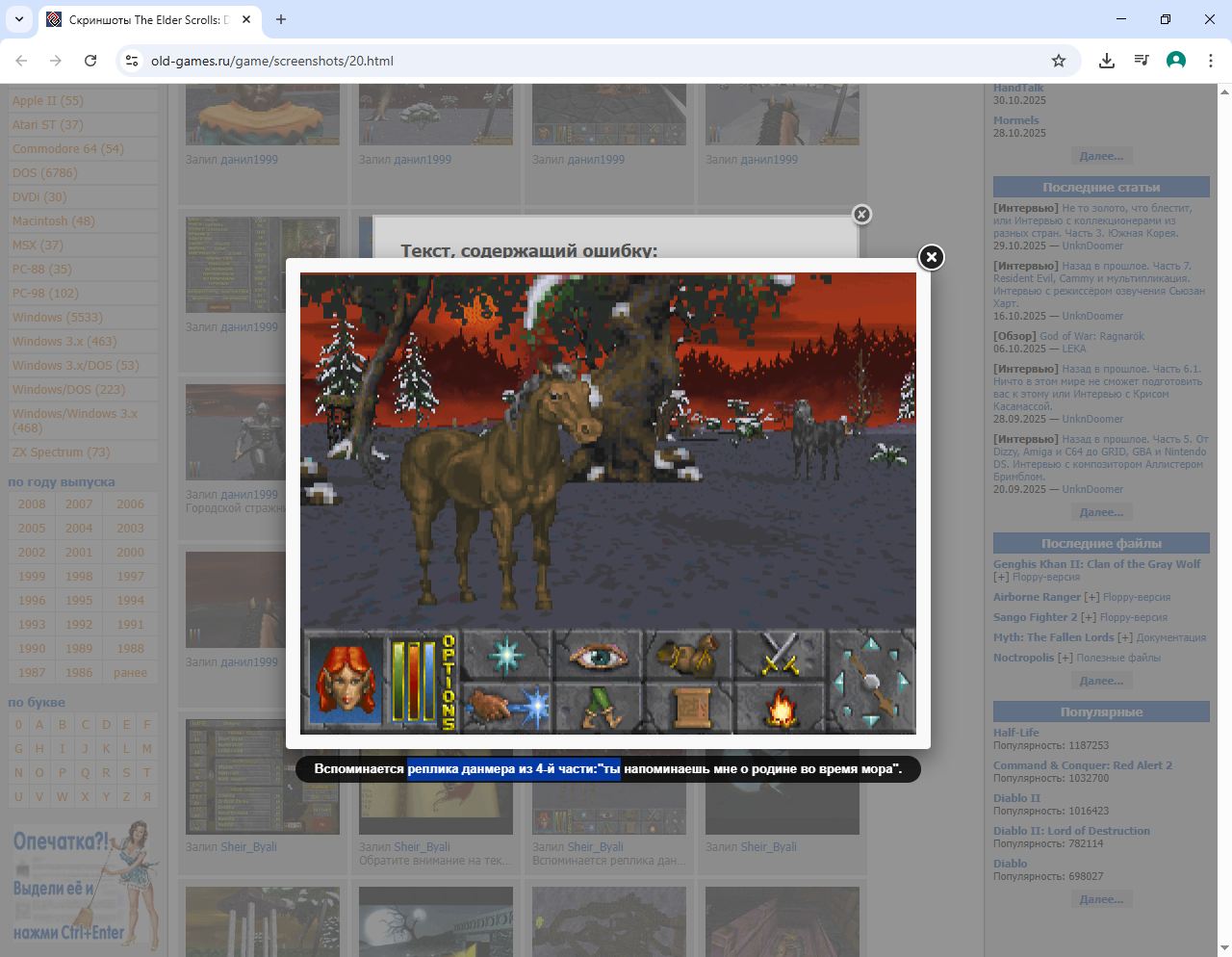Close the error text dialog behind lightbox
Image resolution: width=1232 pixels, height=957 pixels.
pos(862,215)
